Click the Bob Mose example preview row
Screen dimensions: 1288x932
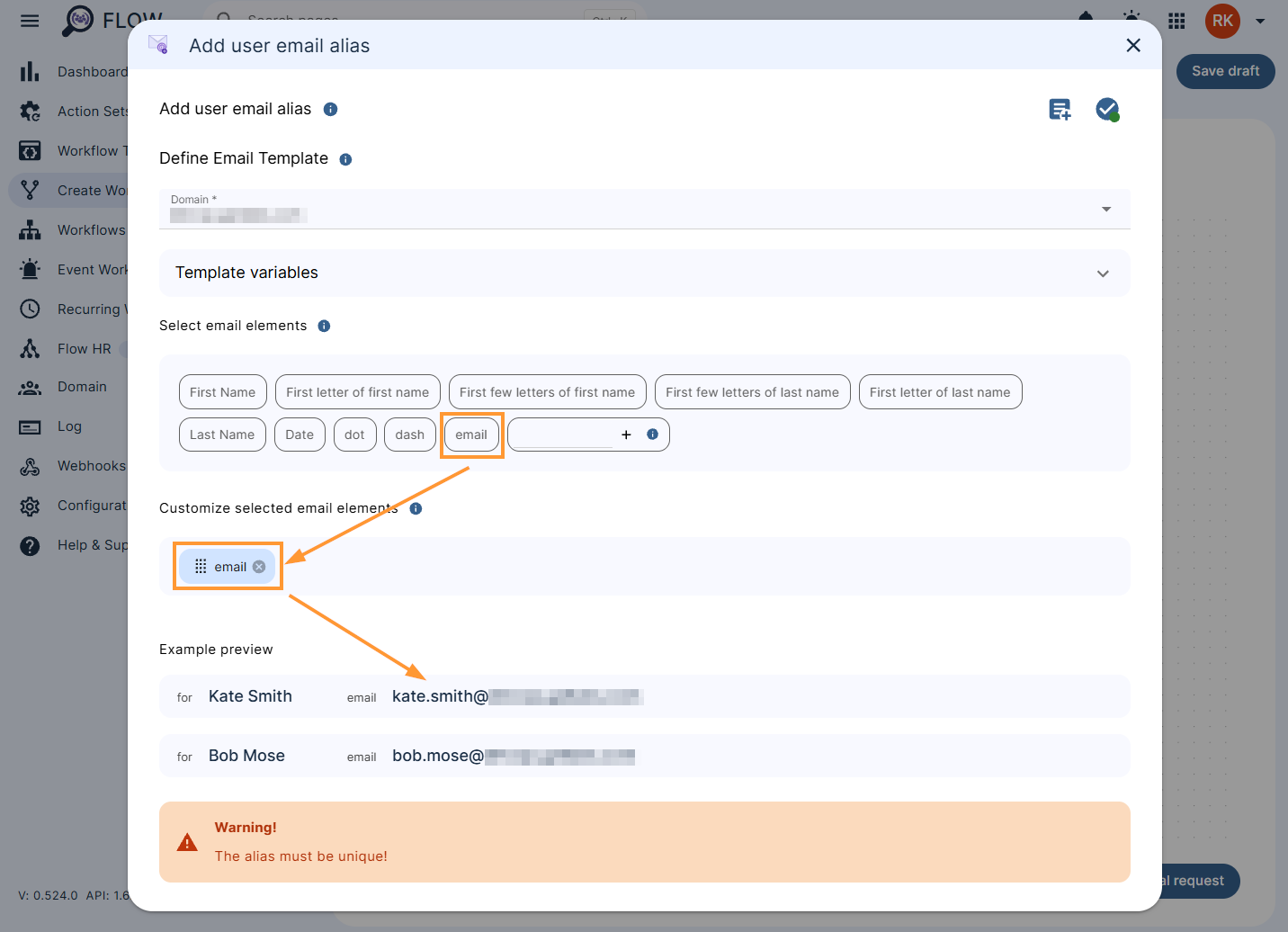[645, 756]
